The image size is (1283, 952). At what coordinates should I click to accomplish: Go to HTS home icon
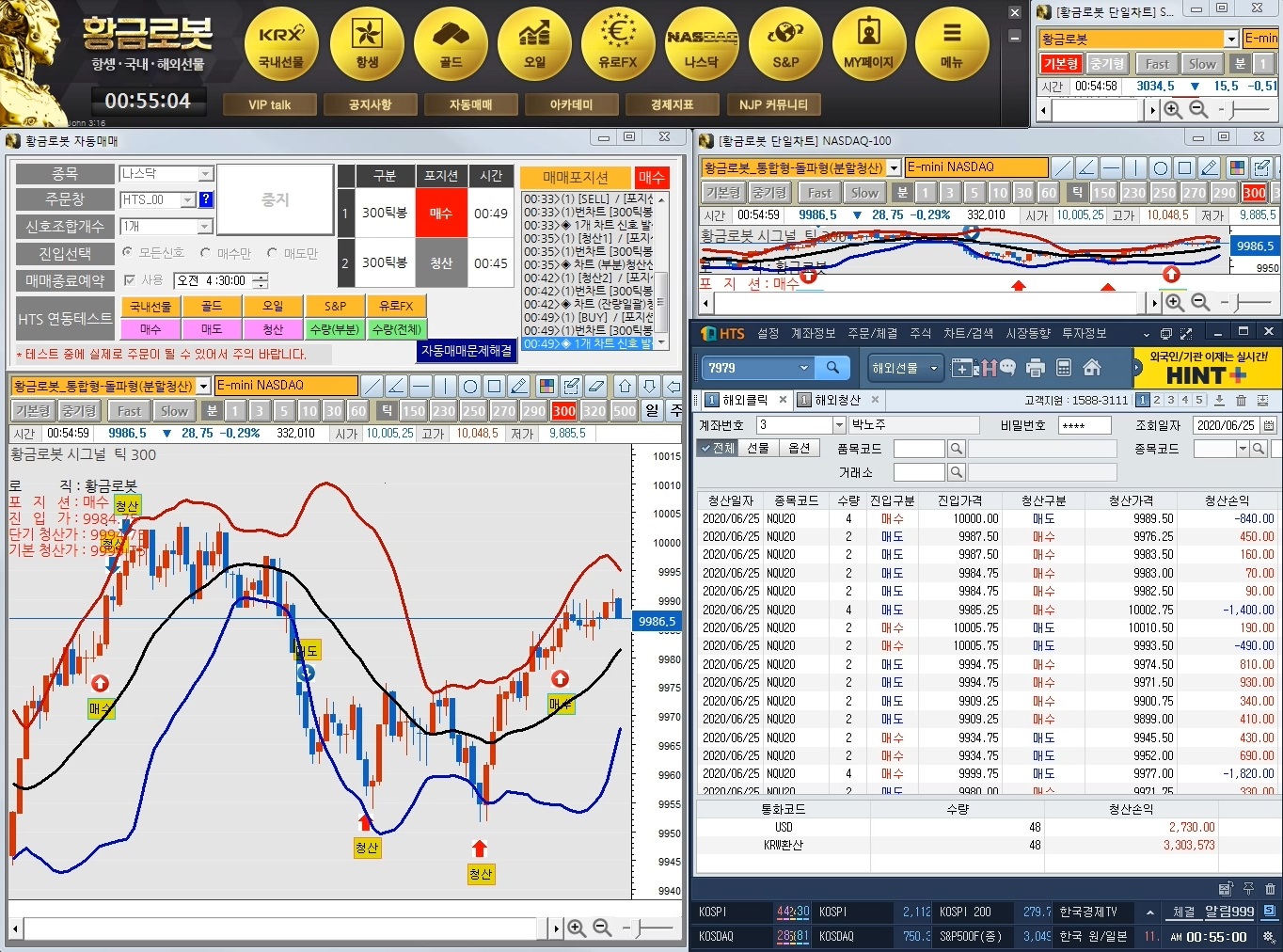pyautogui.click(x=1092, y=368)
